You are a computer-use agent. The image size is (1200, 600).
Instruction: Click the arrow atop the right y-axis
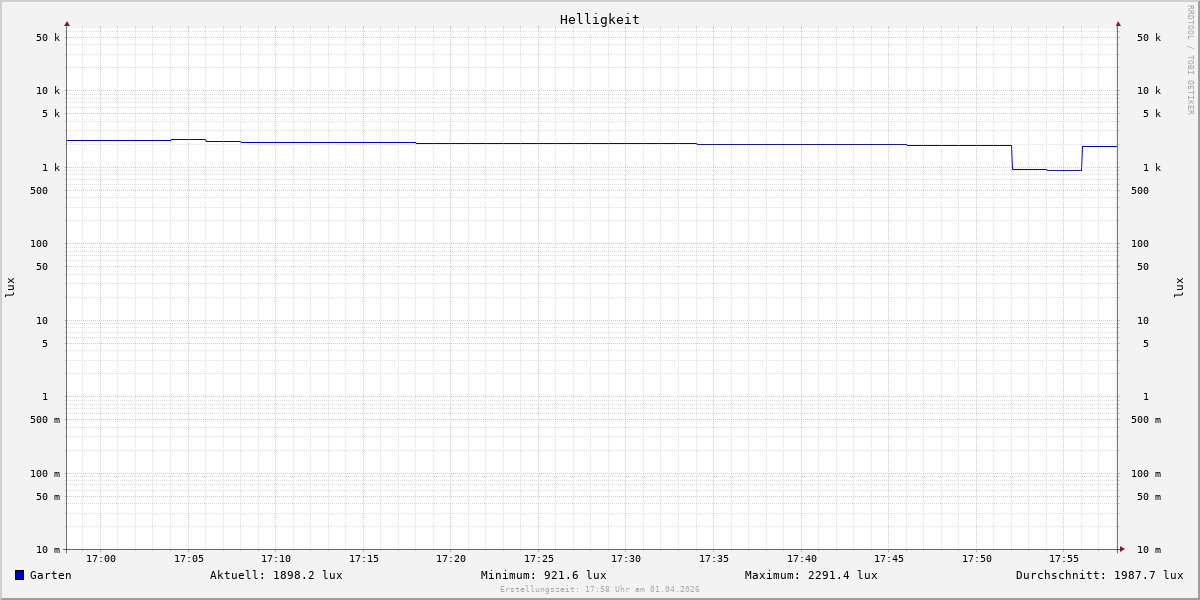(1118, 23)
